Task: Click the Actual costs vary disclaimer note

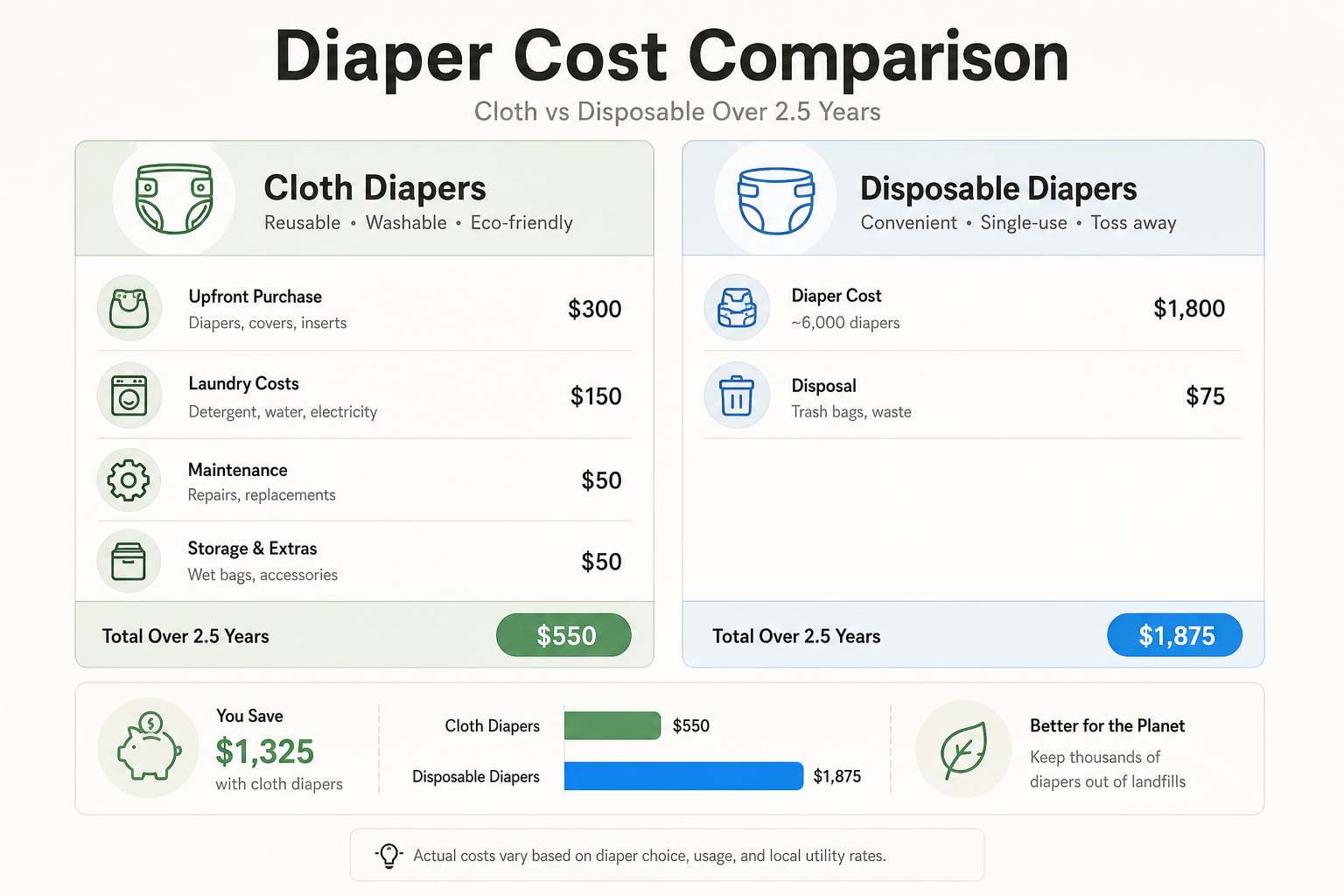Action: [649, 856]
